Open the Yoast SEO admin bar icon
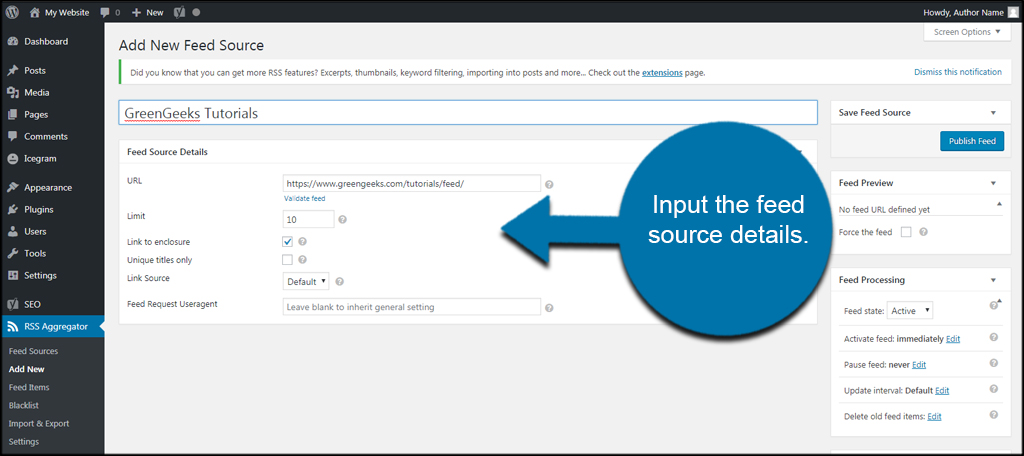The width and height of the screenshot is (1024, 456). (180, 12)
